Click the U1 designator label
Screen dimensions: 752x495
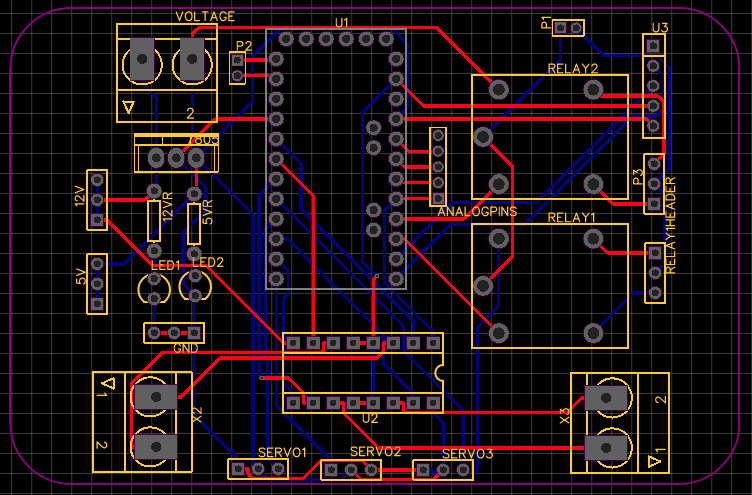pos(342,23)
